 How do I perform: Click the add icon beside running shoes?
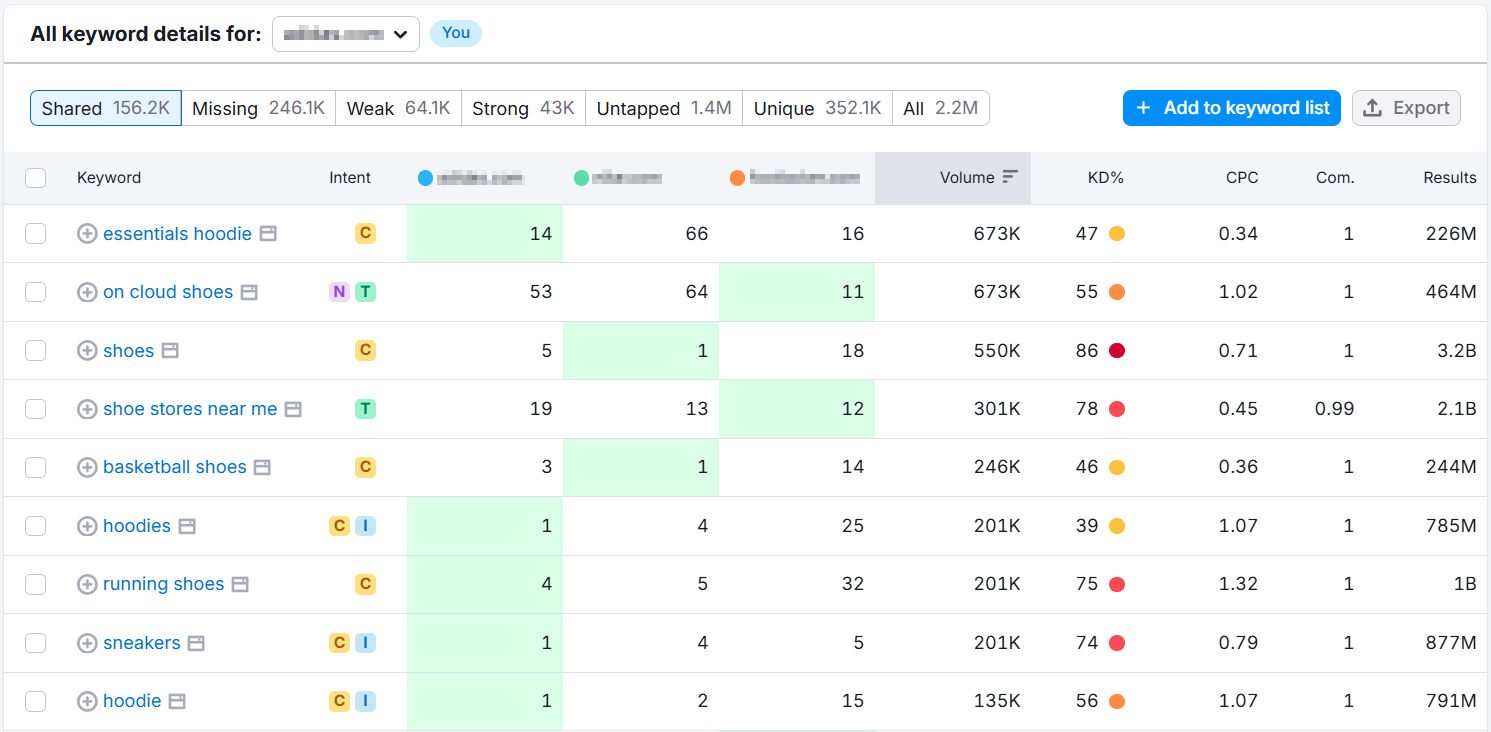[87, 584]
